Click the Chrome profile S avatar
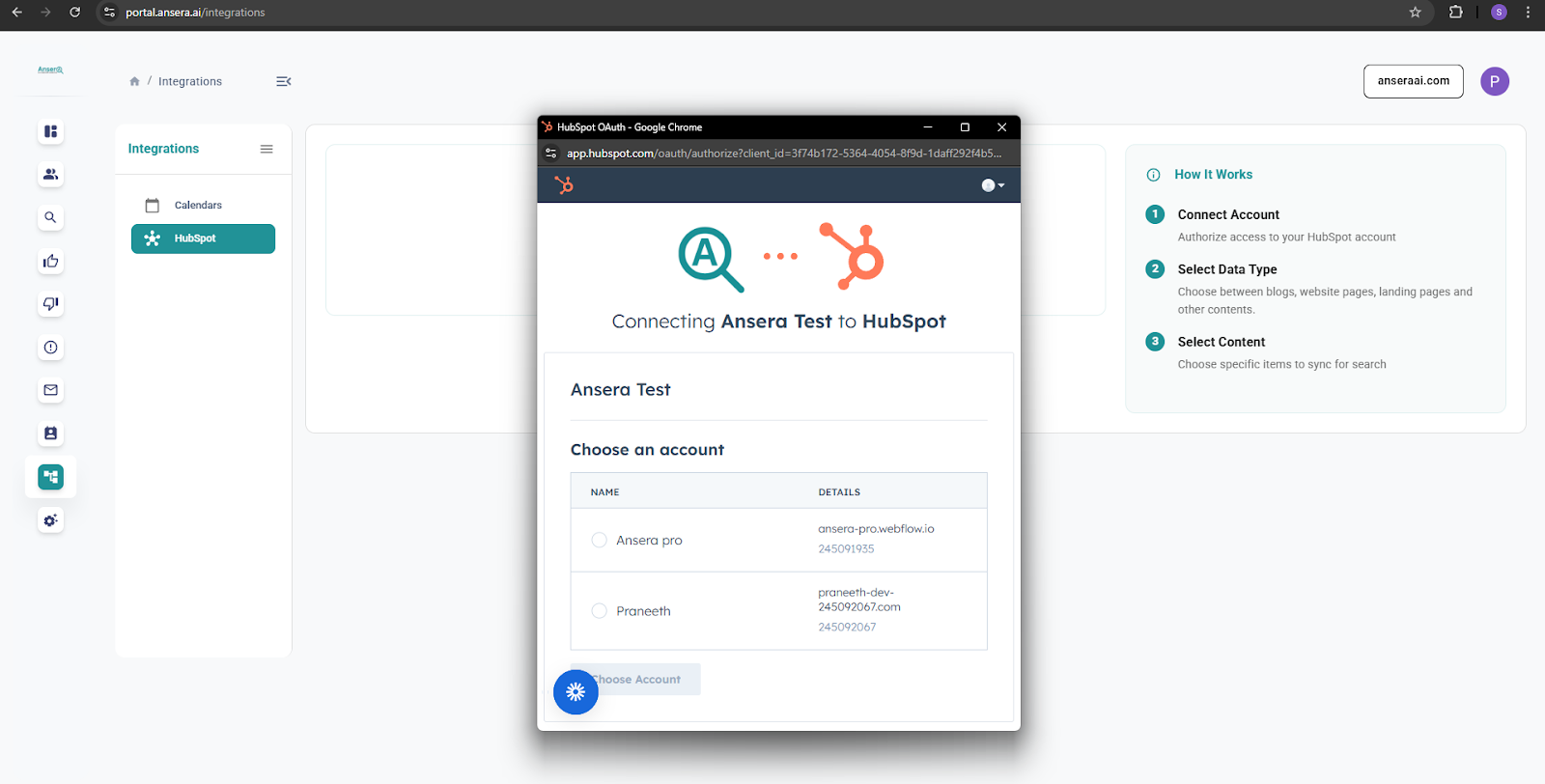Screen dimensions: 1545x784 (1499, 13)
